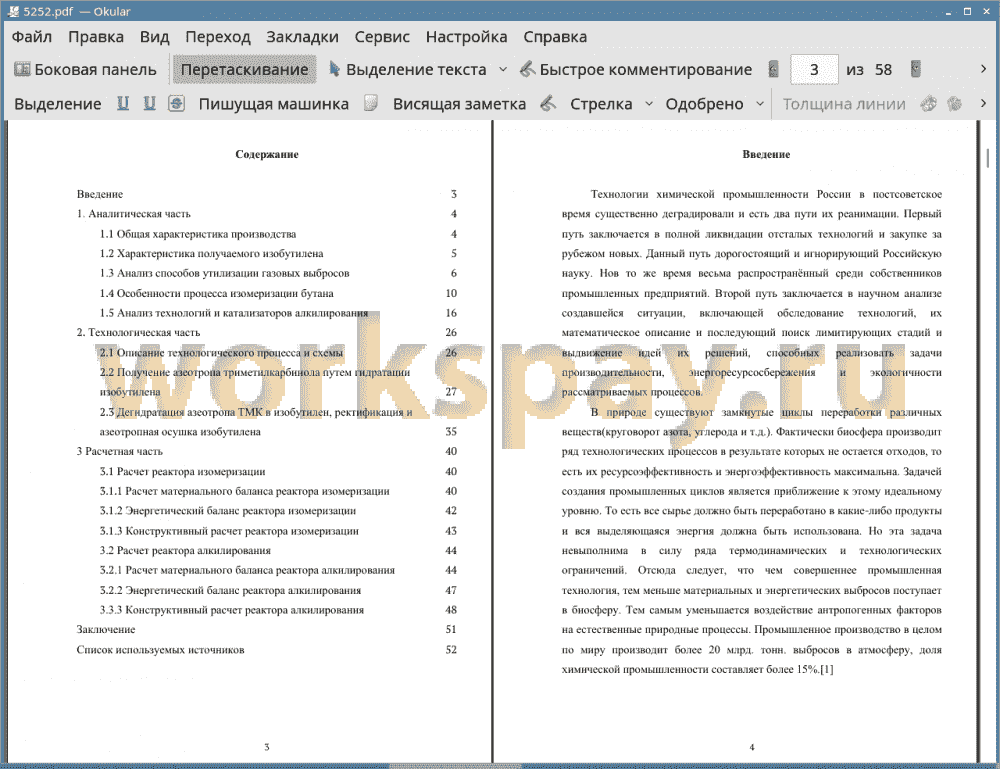The width and height of the screenshot is (1000, 769).
Task: Open the Правка menu
Action: 96,37
